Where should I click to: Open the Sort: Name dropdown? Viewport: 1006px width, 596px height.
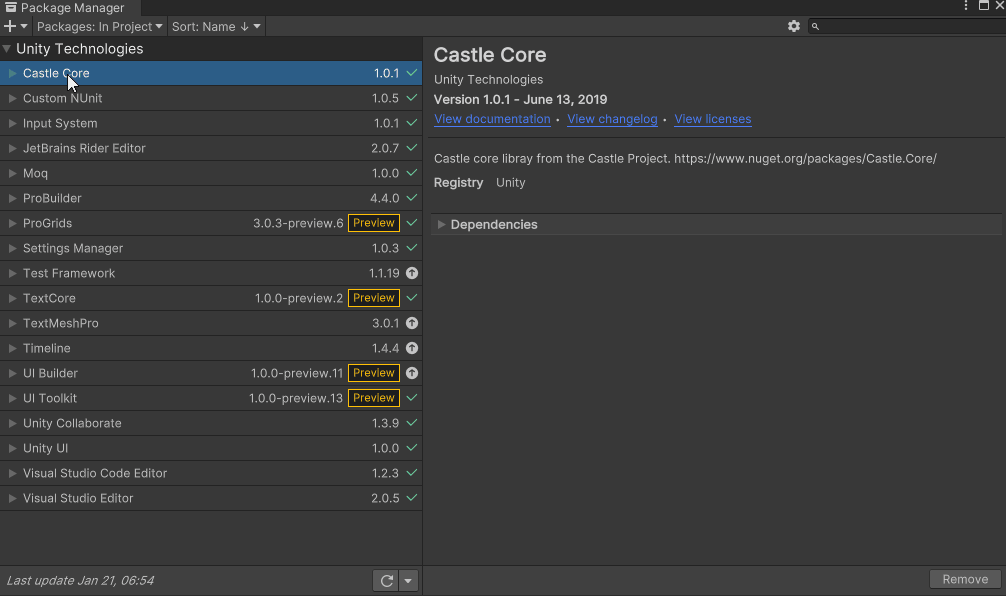point(216,26)
